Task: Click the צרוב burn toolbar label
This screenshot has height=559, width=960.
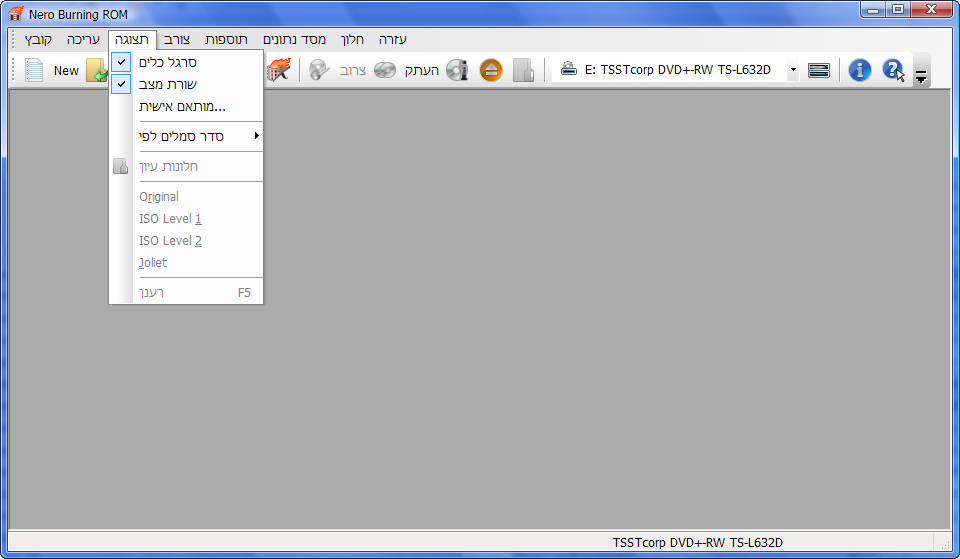Action: (x=353, y=70)
